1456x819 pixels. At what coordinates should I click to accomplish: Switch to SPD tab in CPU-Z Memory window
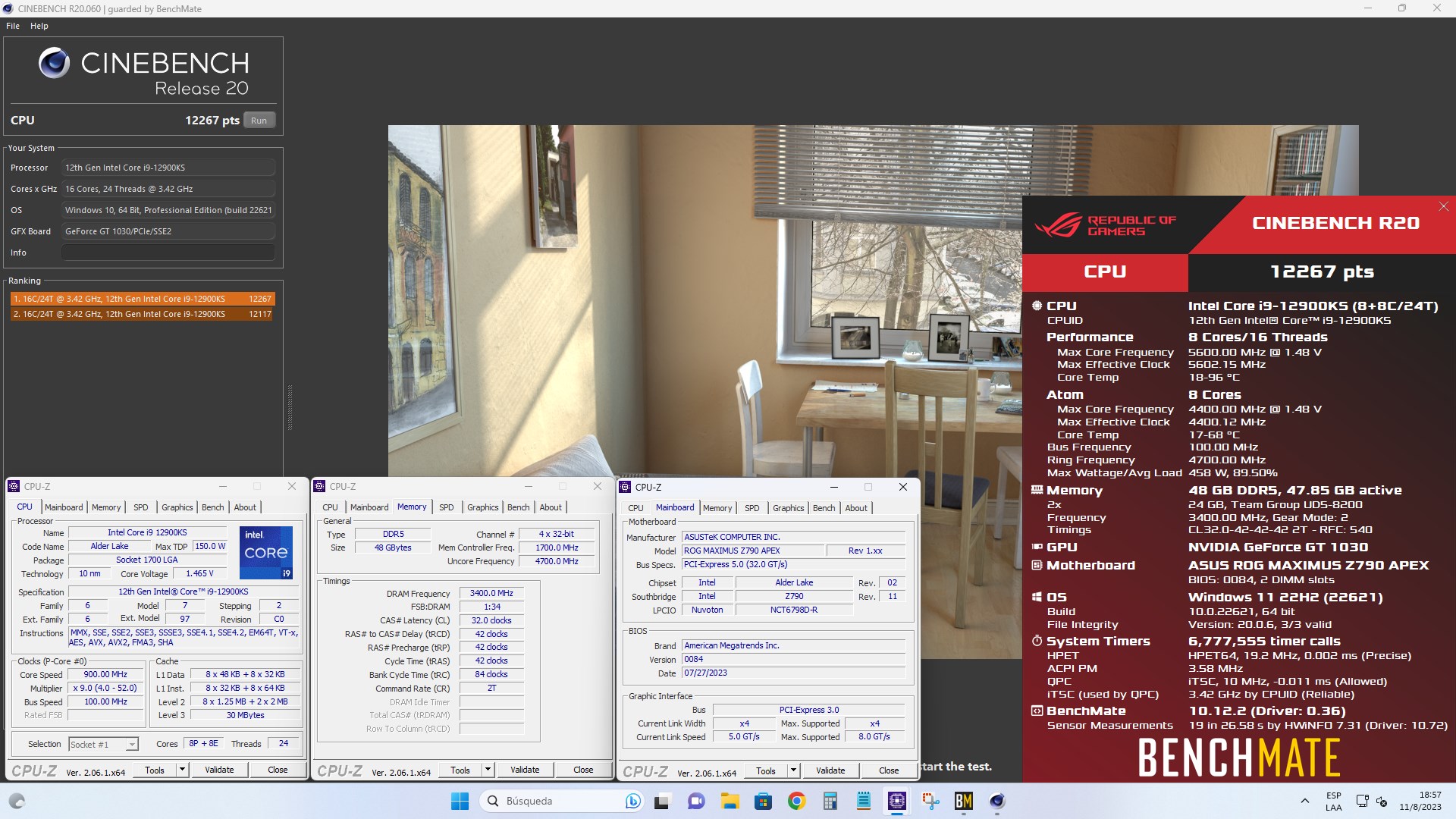coord(447,507)
